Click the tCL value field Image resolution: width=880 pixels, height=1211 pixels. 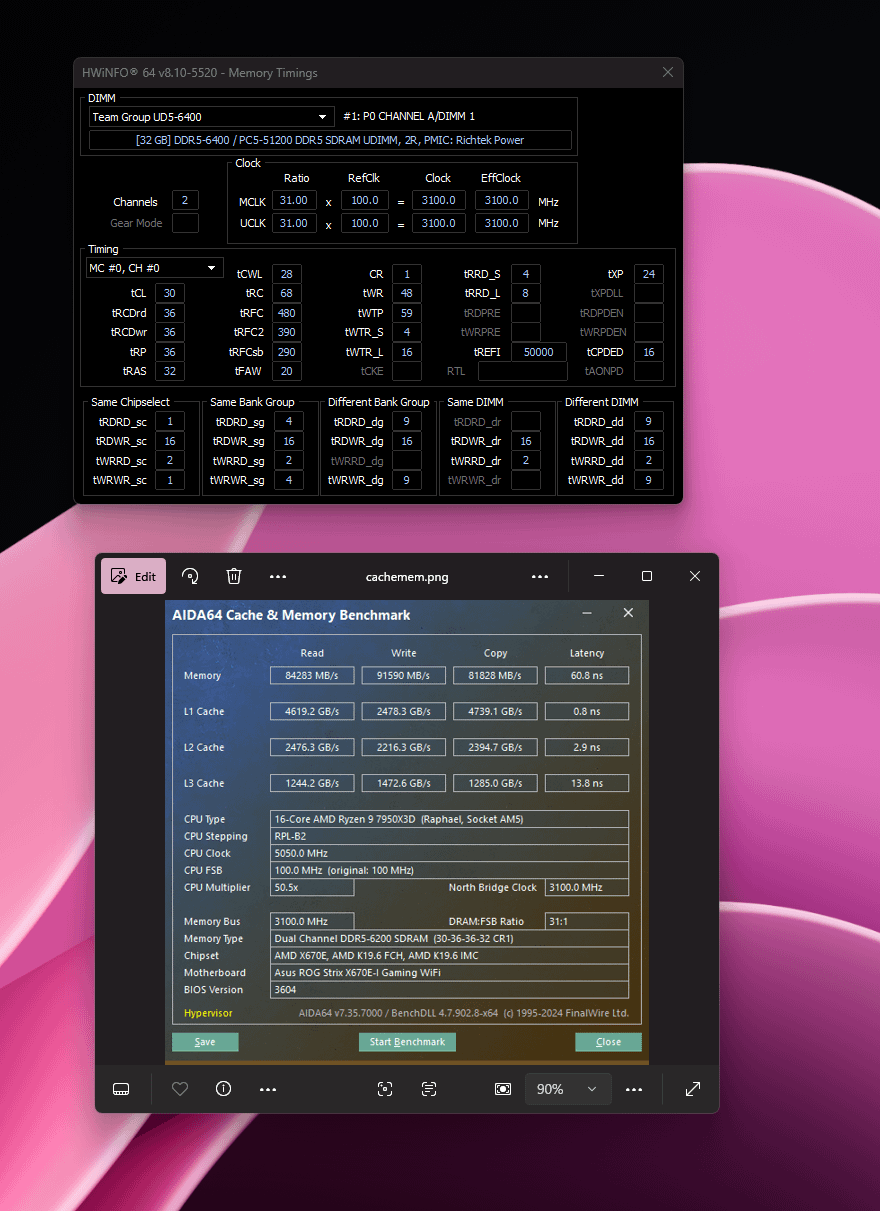click(169, 293)
